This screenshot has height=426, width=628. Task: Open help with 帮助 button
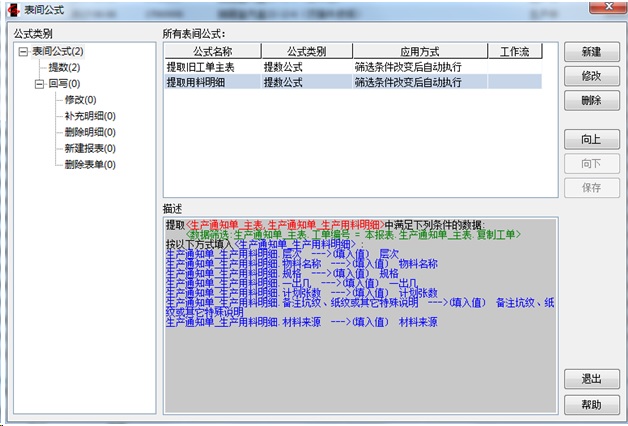(590, 404)
